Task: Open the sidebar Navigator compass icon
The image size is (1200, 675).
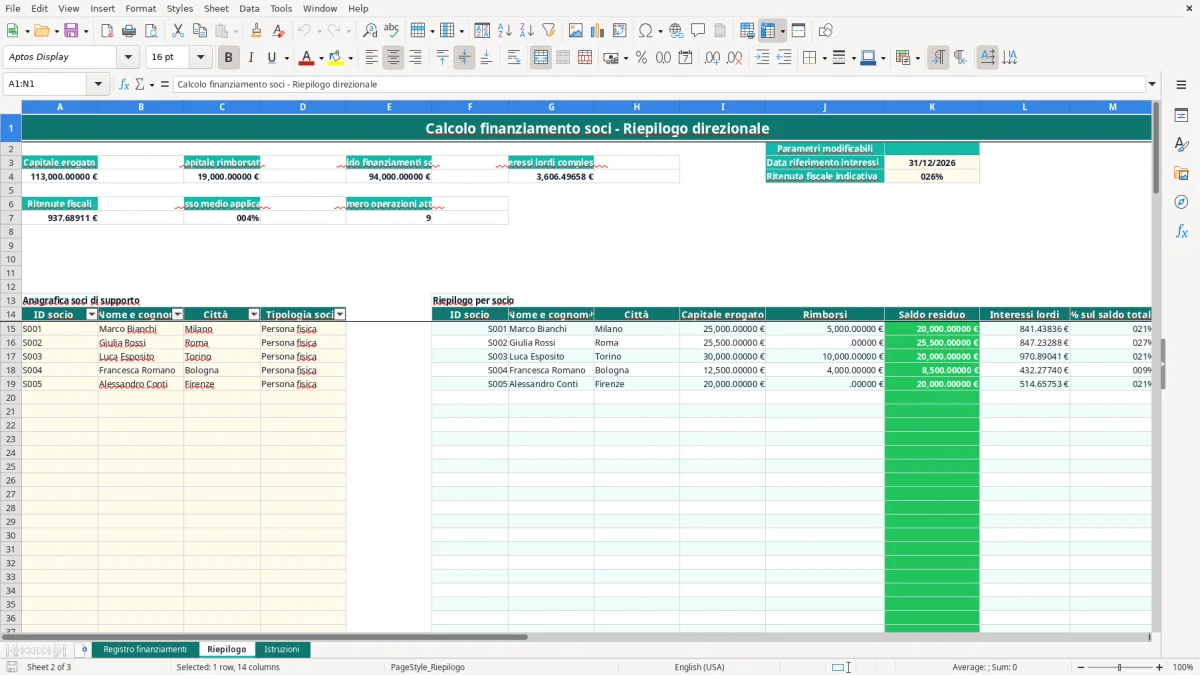Action: [1181, 202]
